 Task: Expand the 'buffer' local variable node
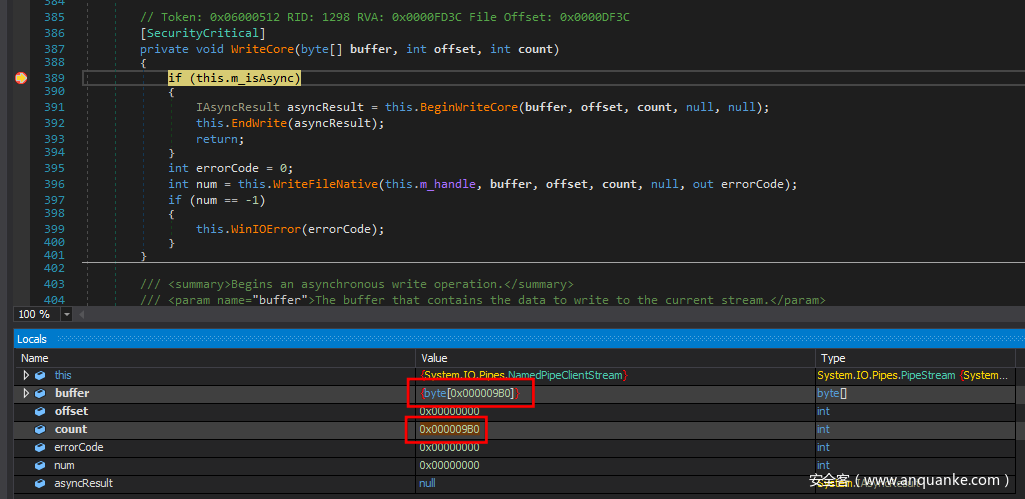coord(26,393)
